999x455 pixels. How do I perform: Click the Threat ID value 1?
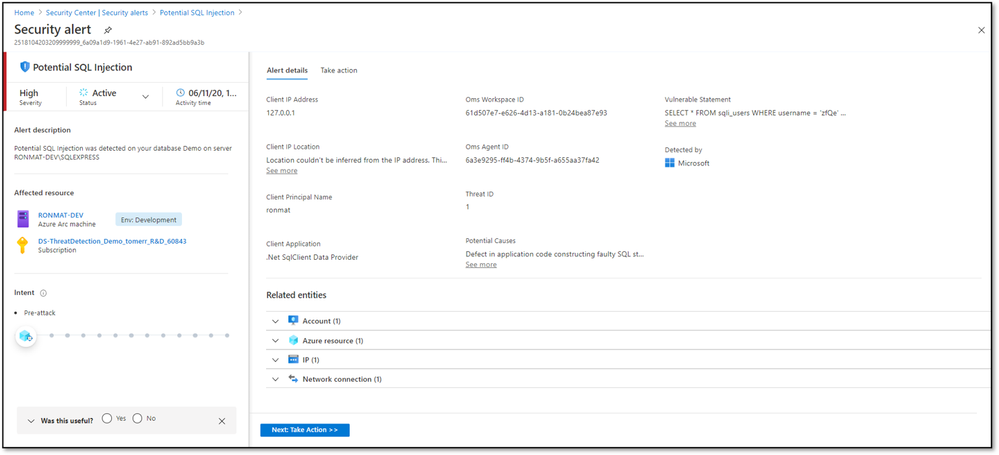click(467, 207)
